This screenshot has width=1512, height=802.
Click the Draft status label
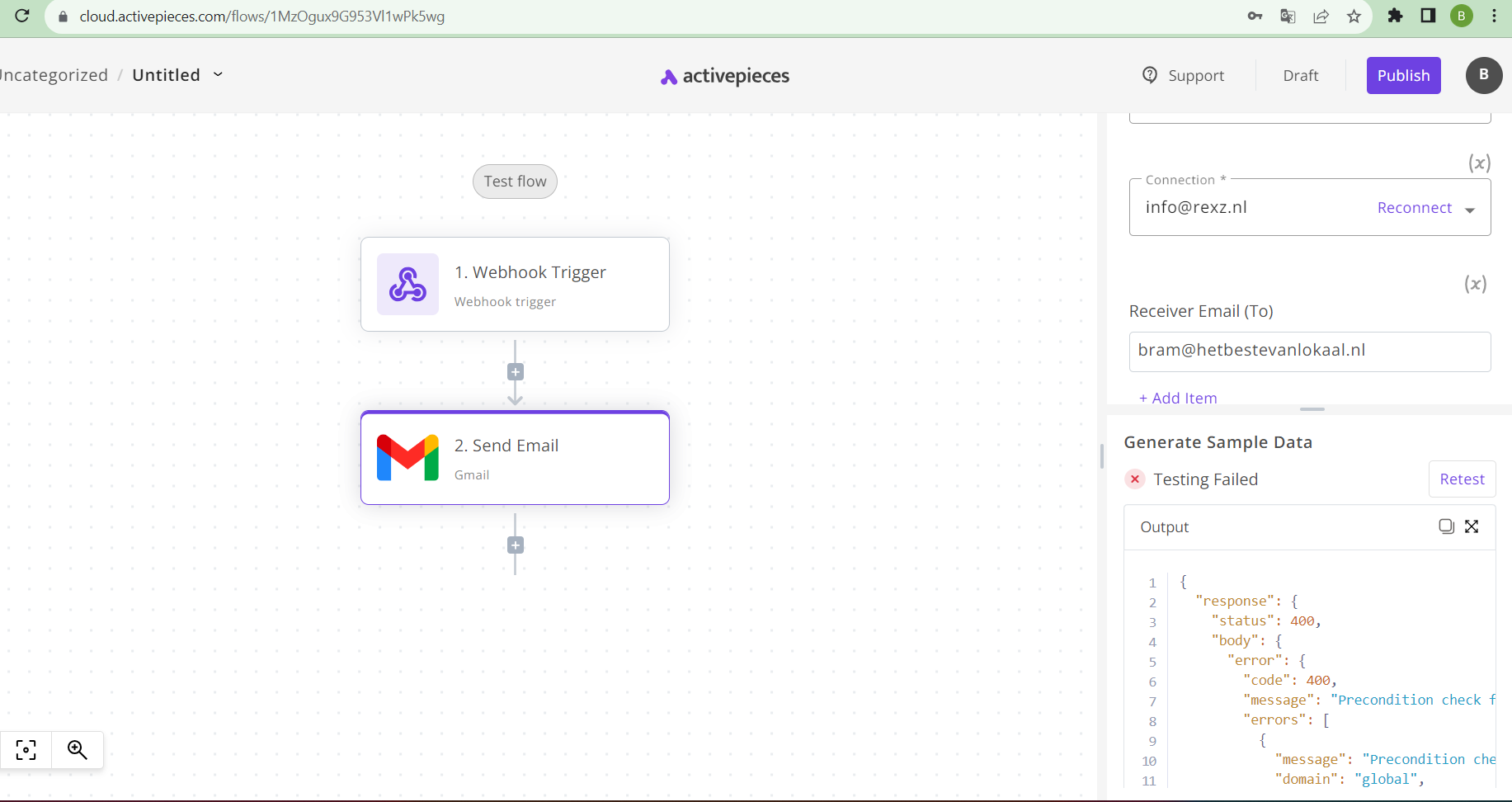pos(1300,75)
